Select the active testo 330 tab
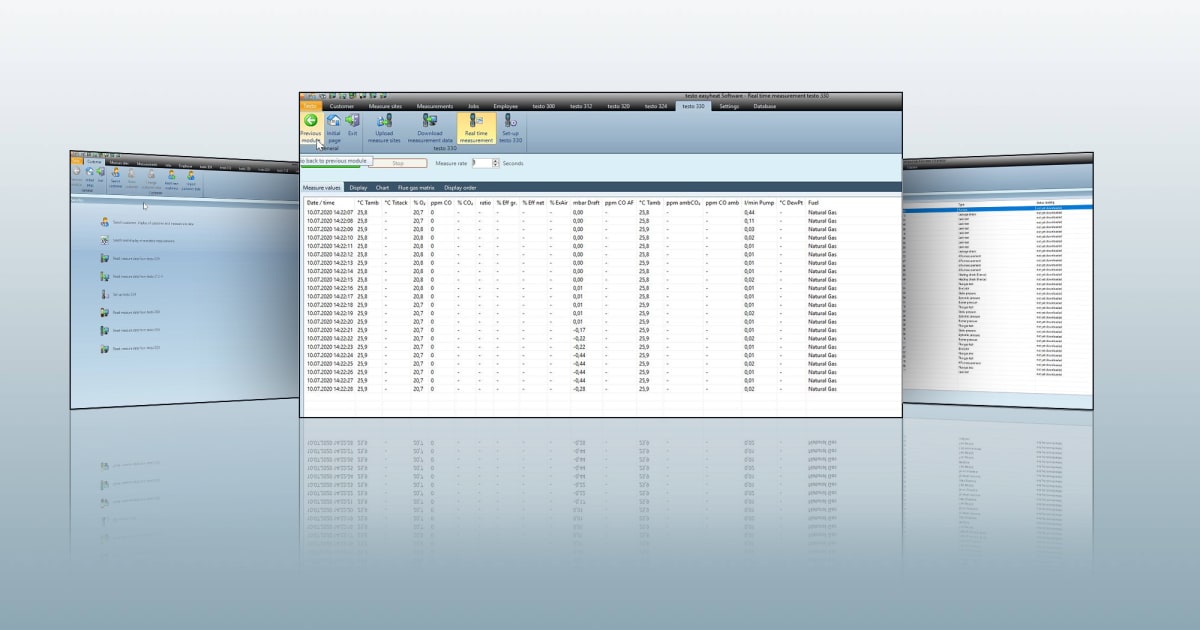Screen dimensions: 1200x630 [x=692, y=106]
